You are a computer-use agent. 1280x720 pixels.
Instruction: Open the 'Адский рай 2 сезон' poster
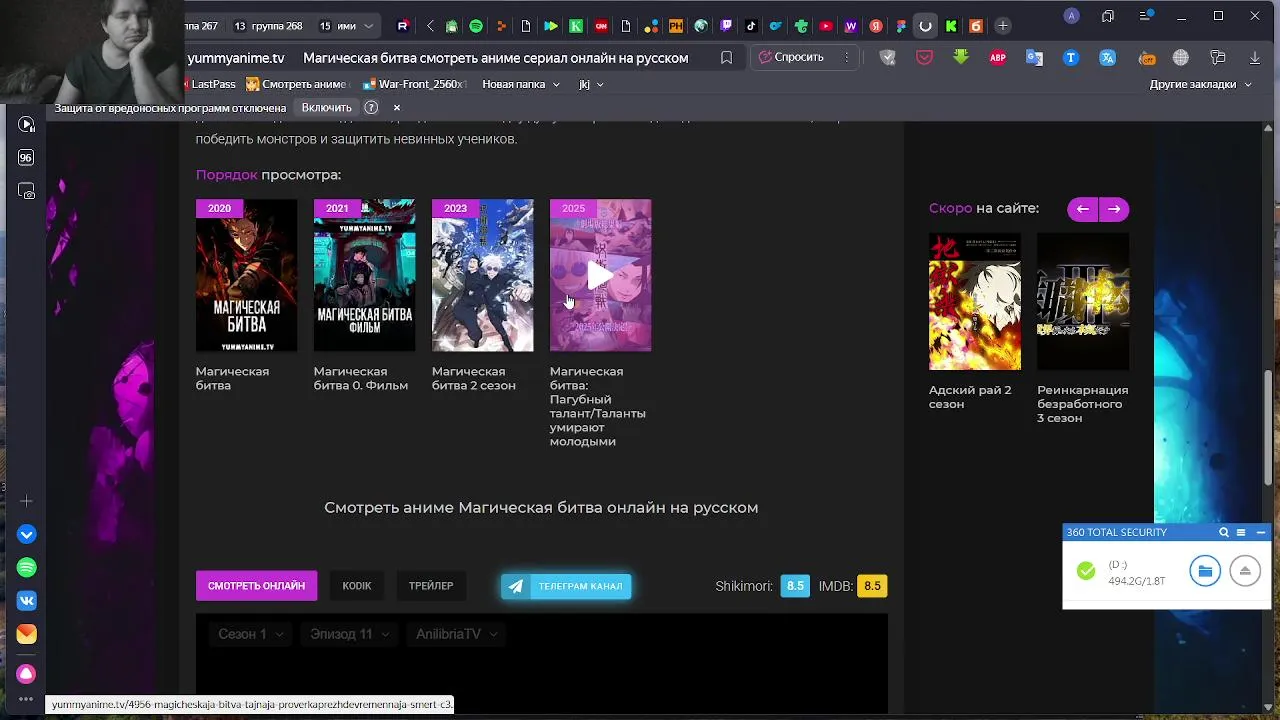[x=975, y=302]
